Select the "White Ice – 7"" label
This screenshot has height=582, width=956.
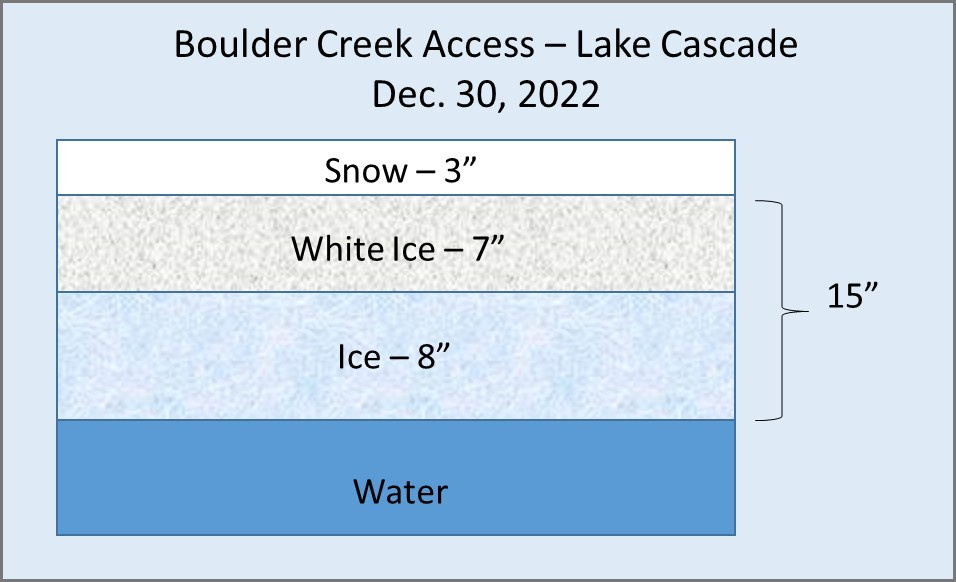[x=395, y=248]
